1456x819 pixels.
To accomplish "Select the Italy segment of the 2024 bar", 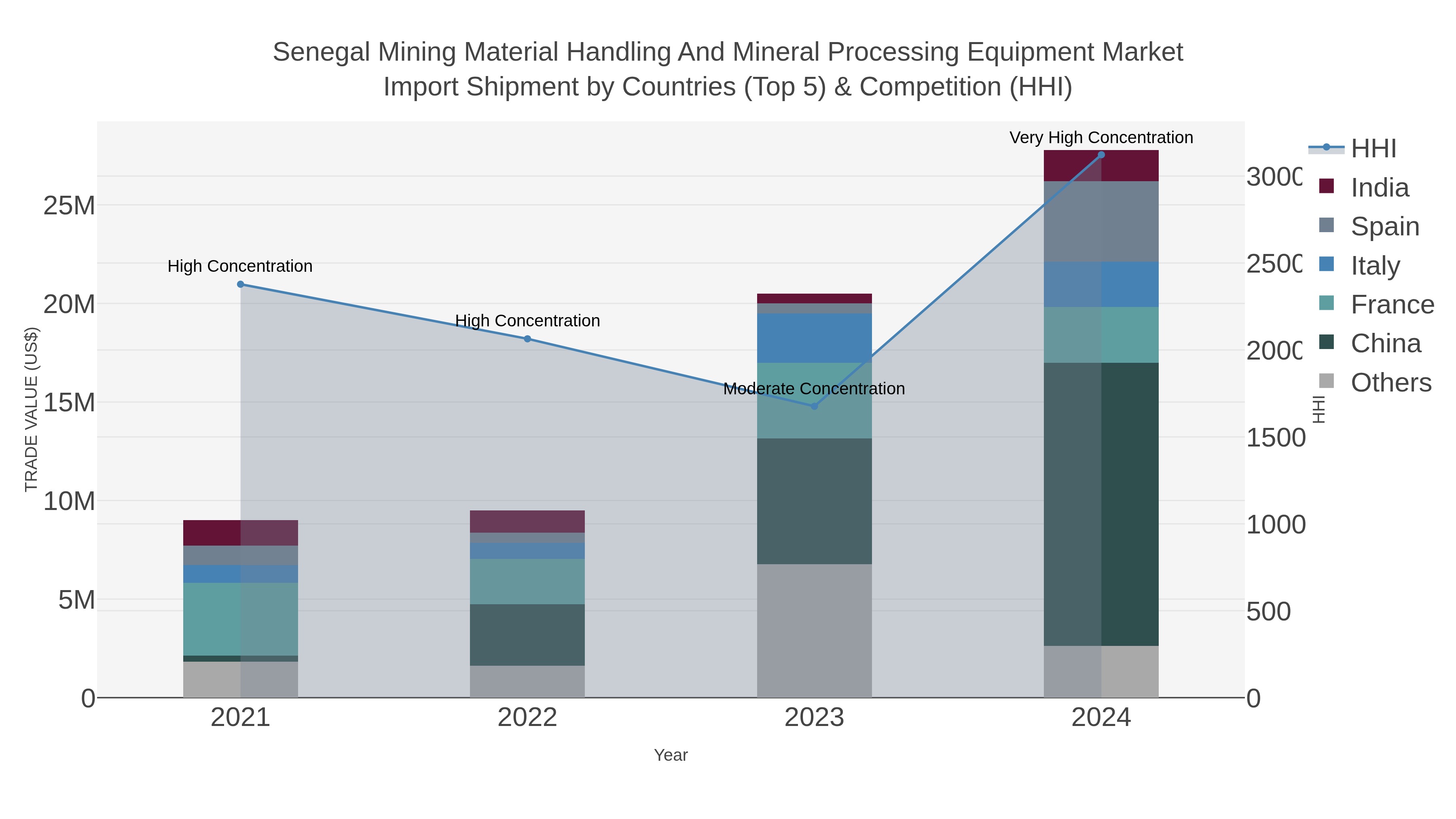I will point(1101,285).
